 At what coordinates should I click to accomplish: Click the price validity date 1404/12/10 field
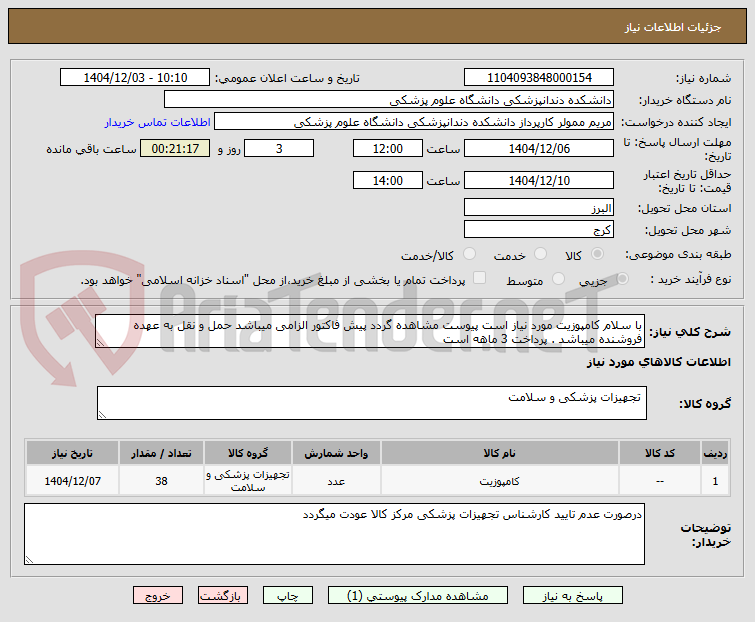coord(539,180)
